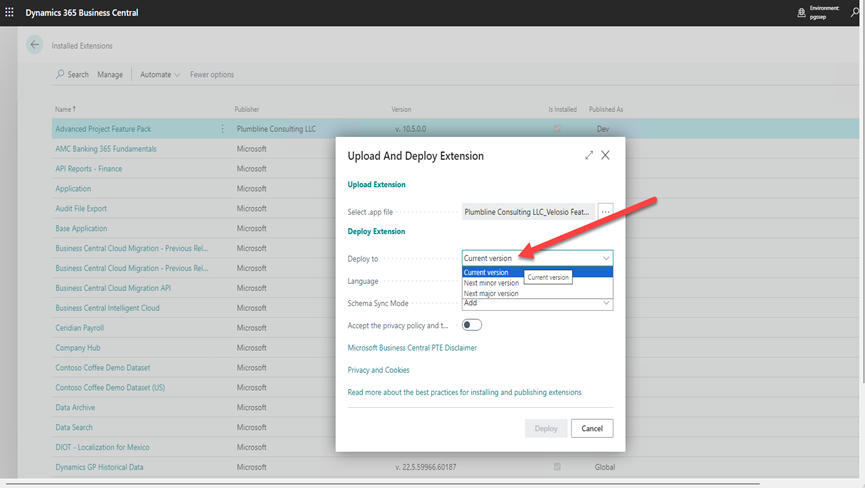Image resolution: width=865 pixels, height=488 pixels.
Task: Go back using the arrow button
Action: [x=35, y=45]
